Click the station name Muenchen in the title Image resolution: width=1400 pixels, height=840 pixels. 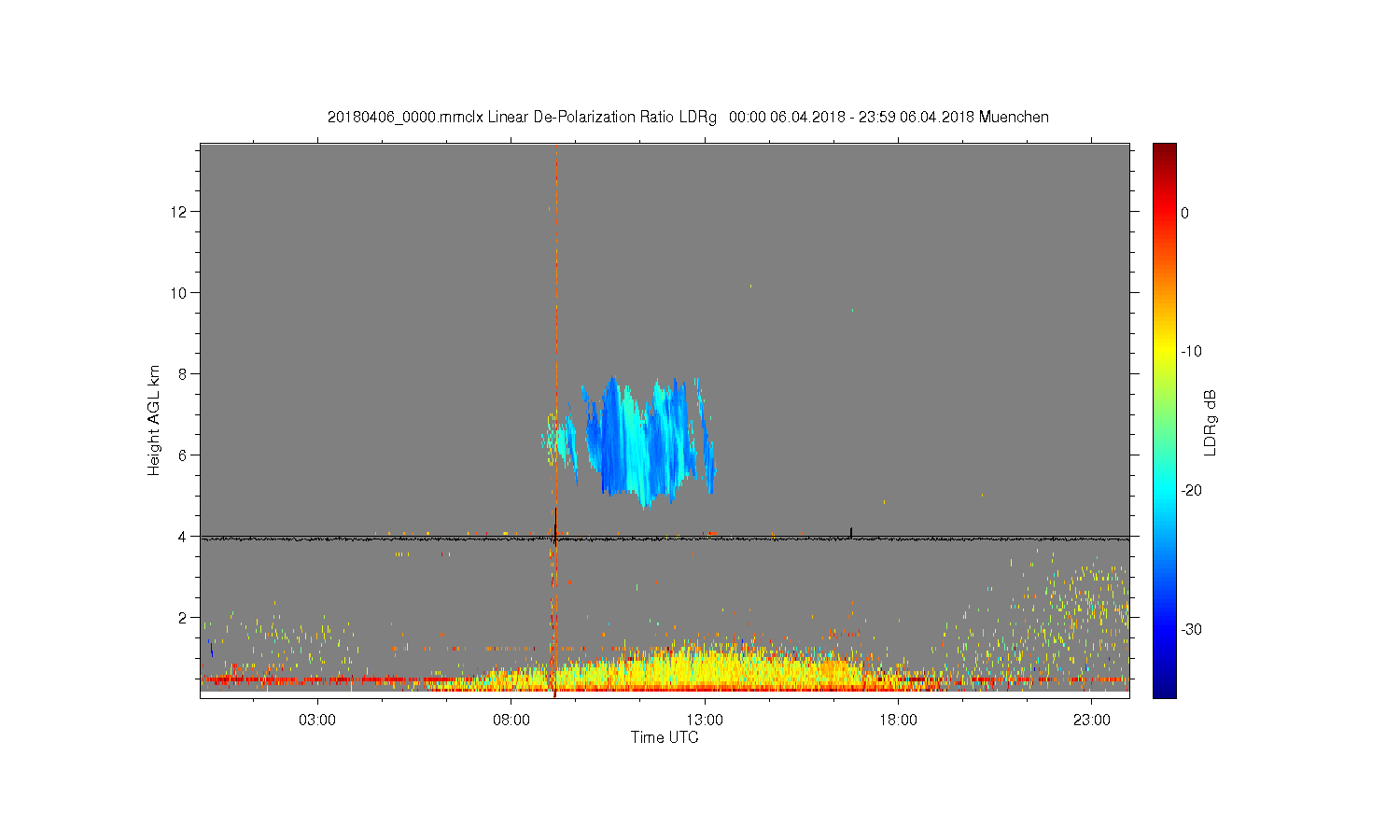click(1014, 118)
